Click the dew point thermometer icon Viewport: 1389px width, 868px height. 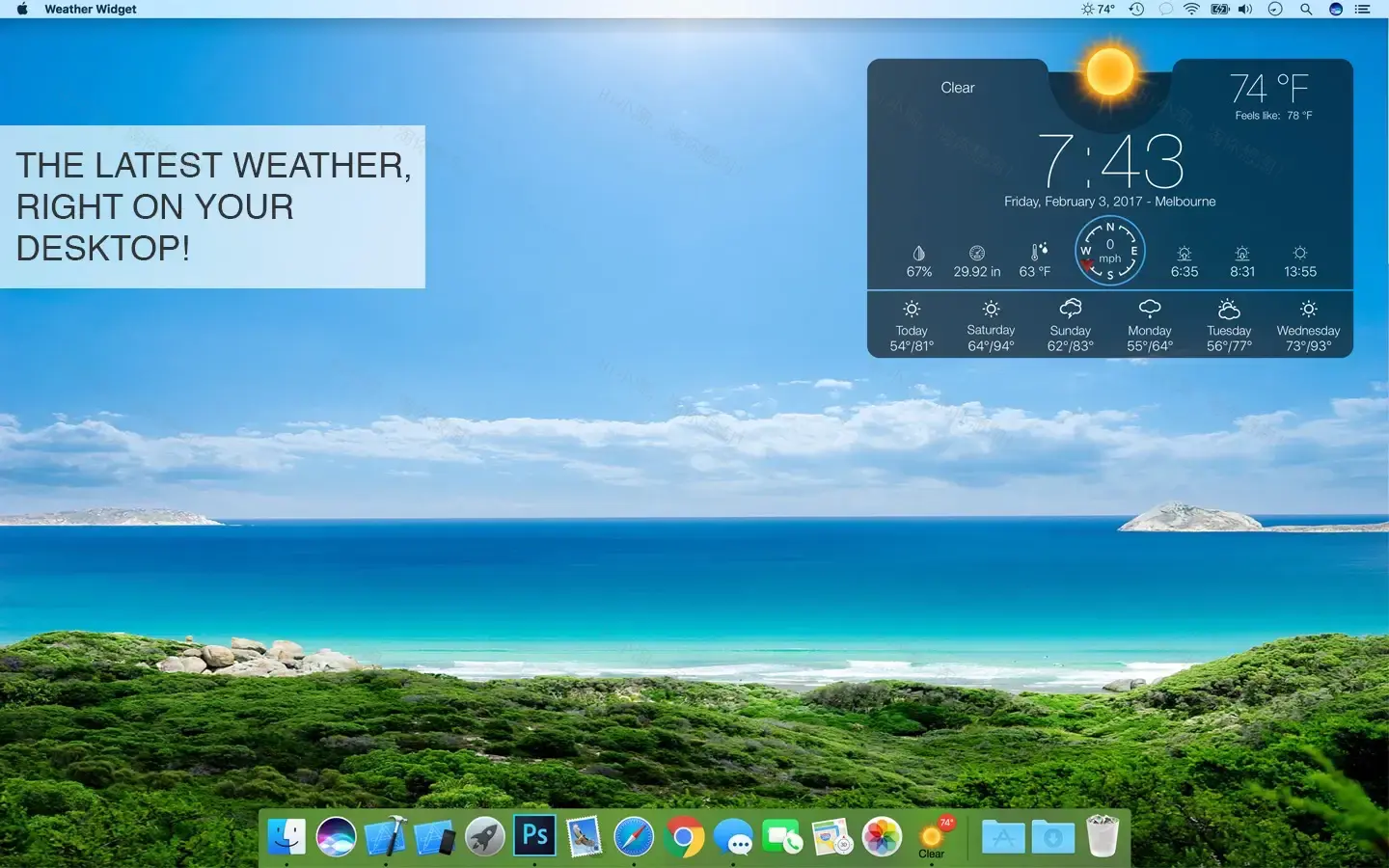[x=1035, y=252]
